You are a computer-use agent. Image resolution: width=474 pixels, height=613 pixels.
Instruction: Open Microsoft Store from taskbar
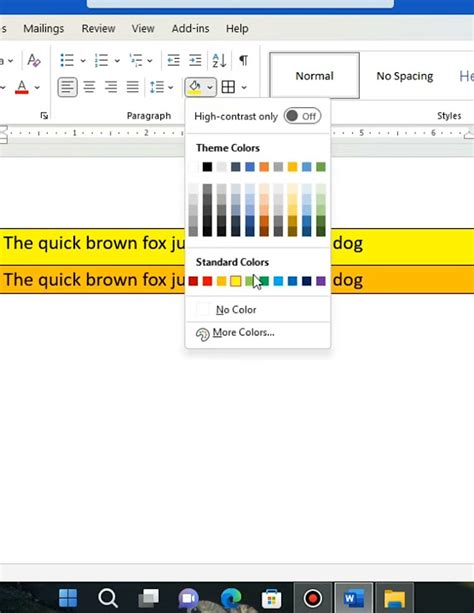(271, 598)
